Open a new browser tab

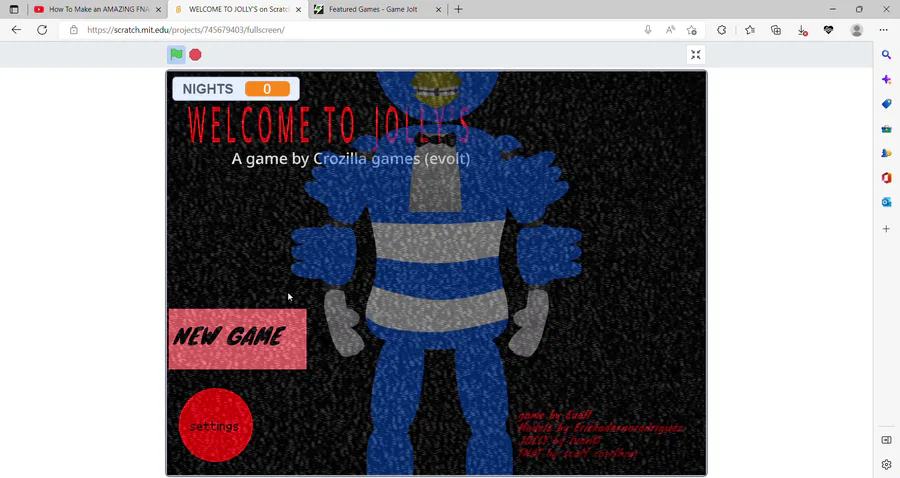(458, 9)
